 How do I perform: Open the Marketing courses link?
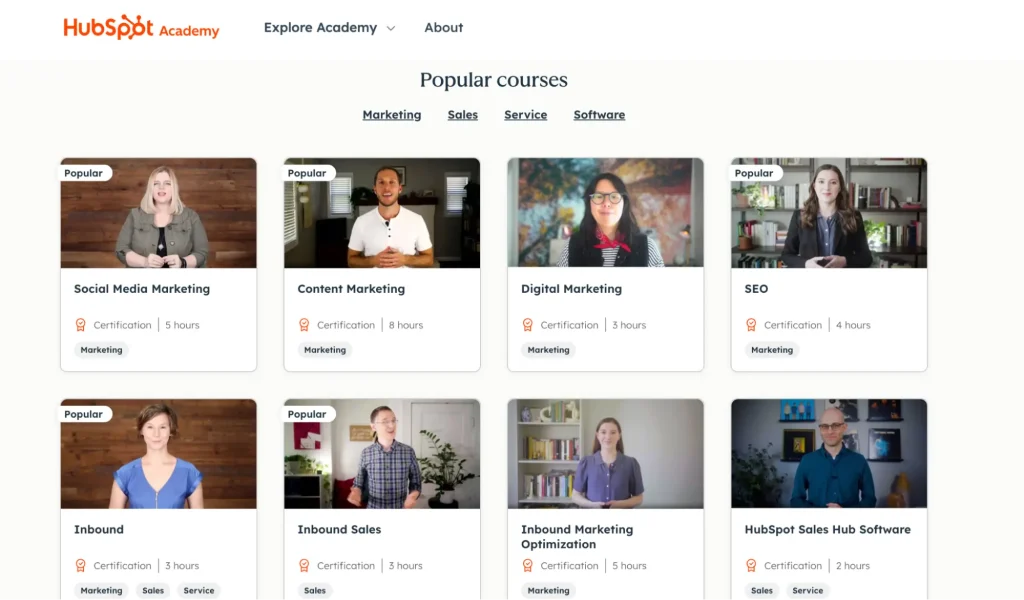[x=392, y=114]
